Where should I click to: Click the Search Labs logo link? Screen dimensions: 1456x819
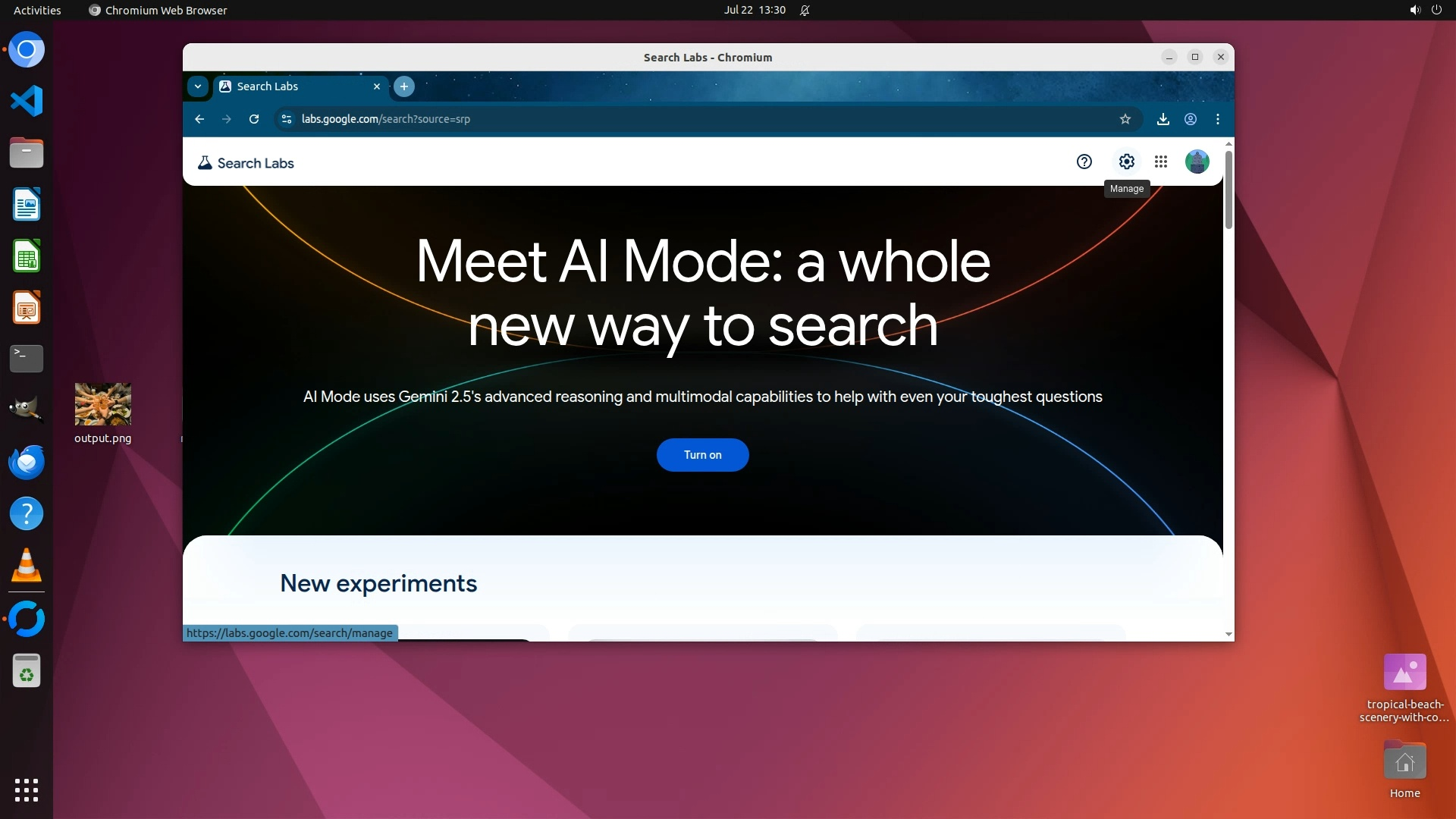pyautogui.click(x=246, y=163)
